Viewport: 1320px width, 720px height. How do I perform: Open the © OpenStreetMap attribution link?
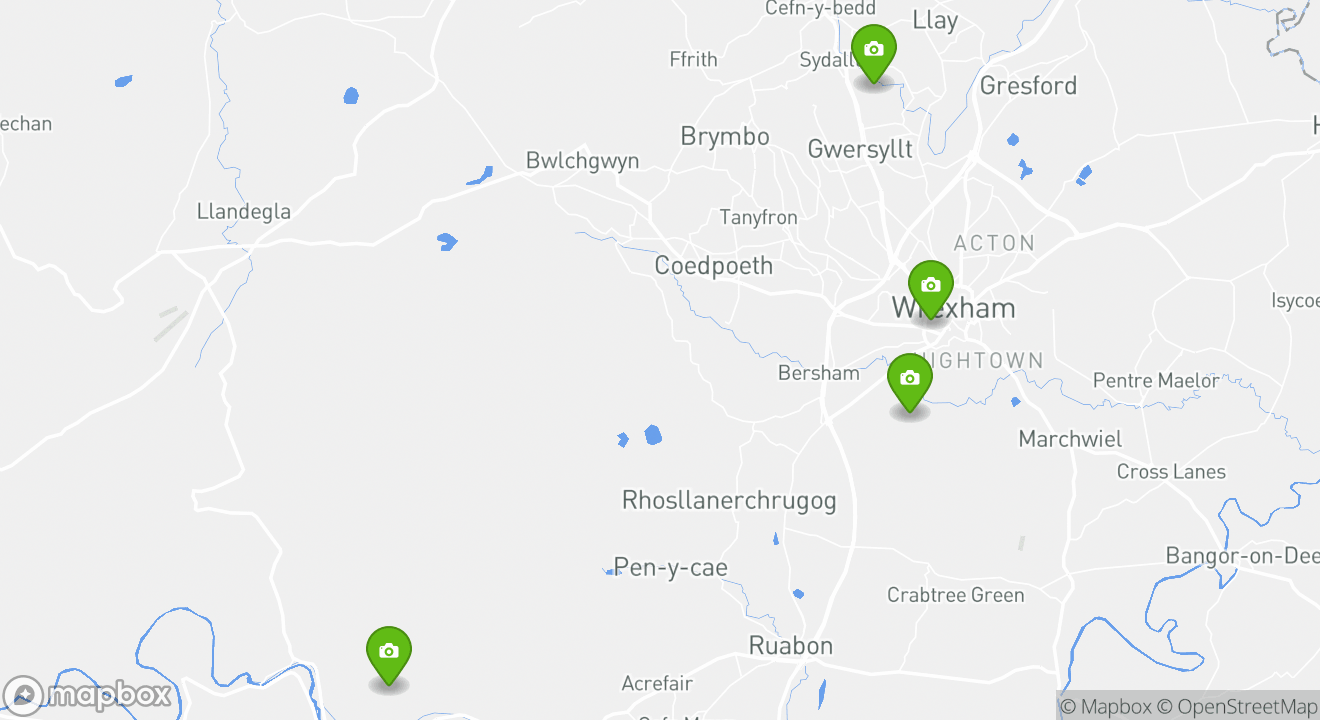coord(1238,707)
